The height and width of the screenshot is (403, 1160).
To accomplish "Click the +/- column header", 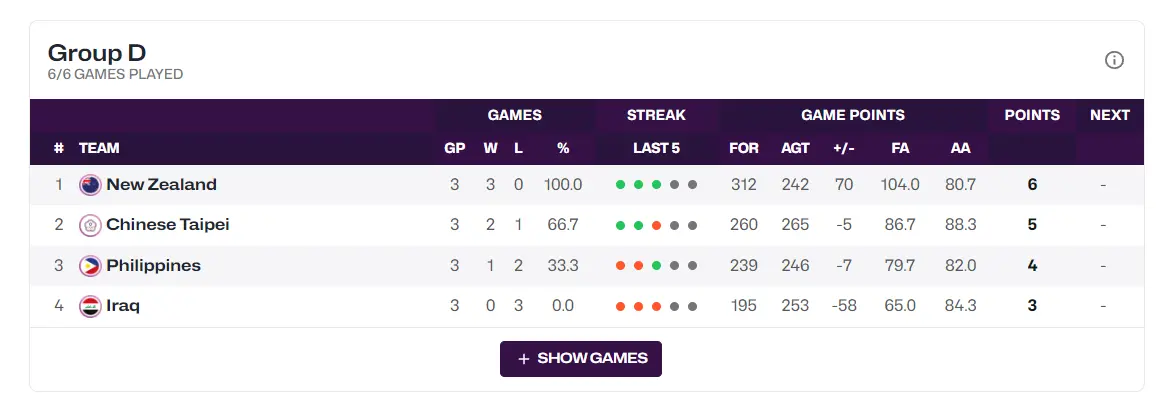I will point(844,148).
